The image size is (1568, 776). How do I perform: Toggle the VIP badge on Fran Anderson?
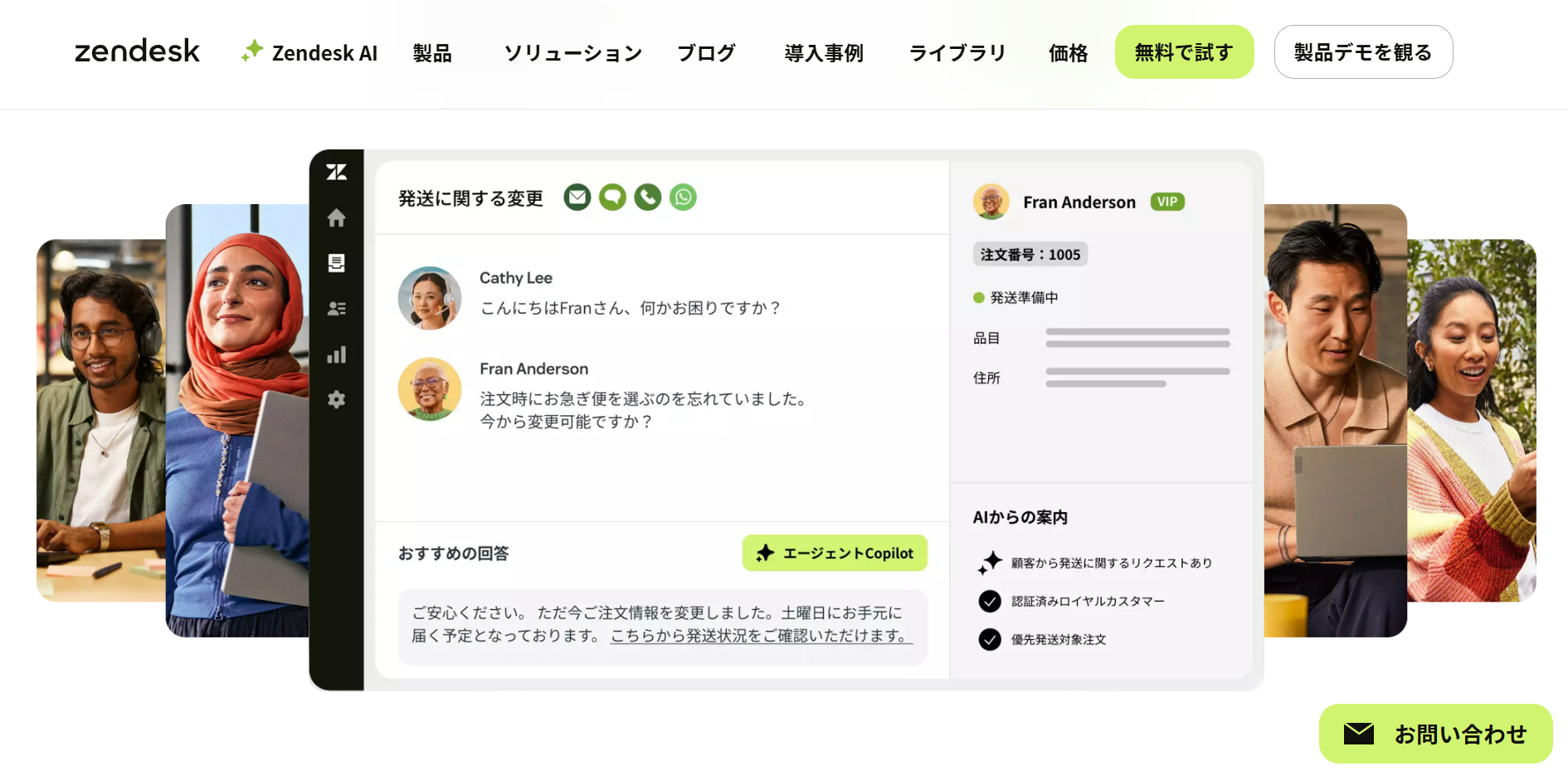click(1167, 202)
